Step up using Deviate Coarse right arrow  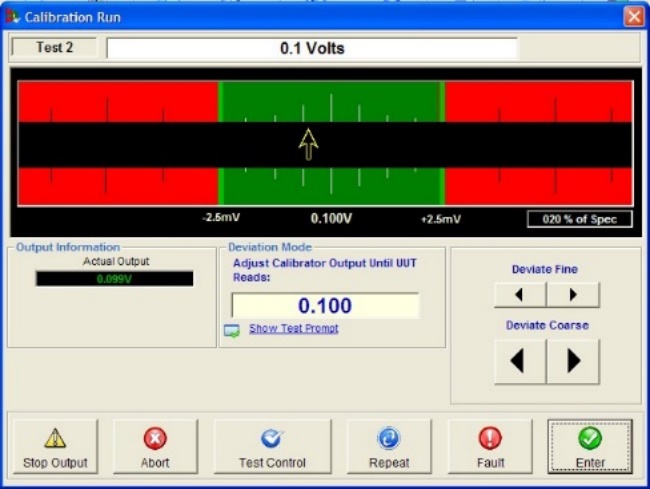573,361
